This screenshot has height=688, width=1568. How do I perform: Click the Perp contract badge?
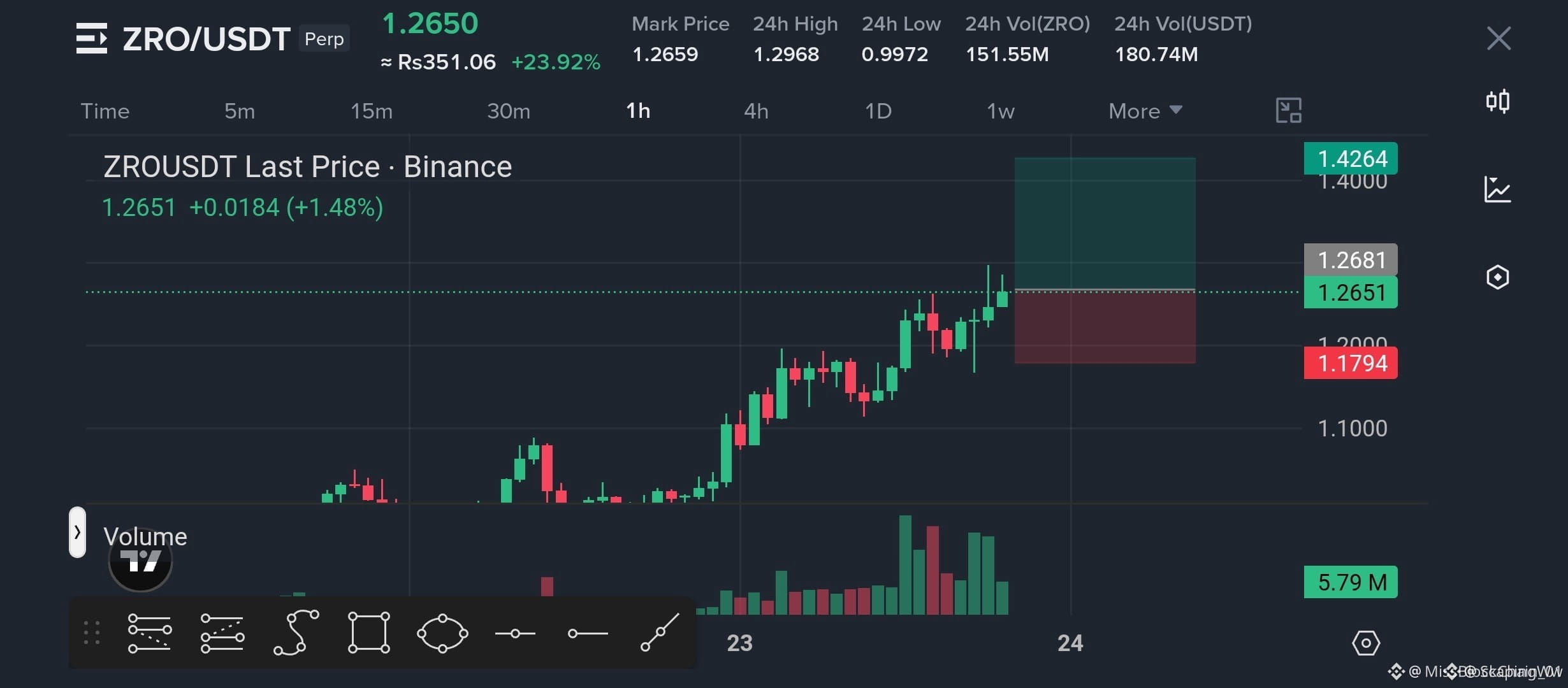pyautogui.click(x=324, y=39)
